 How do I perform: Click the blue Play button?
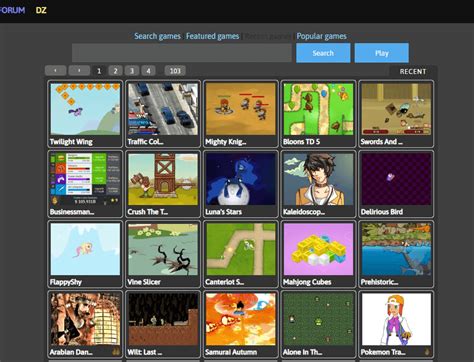point(382,53)
